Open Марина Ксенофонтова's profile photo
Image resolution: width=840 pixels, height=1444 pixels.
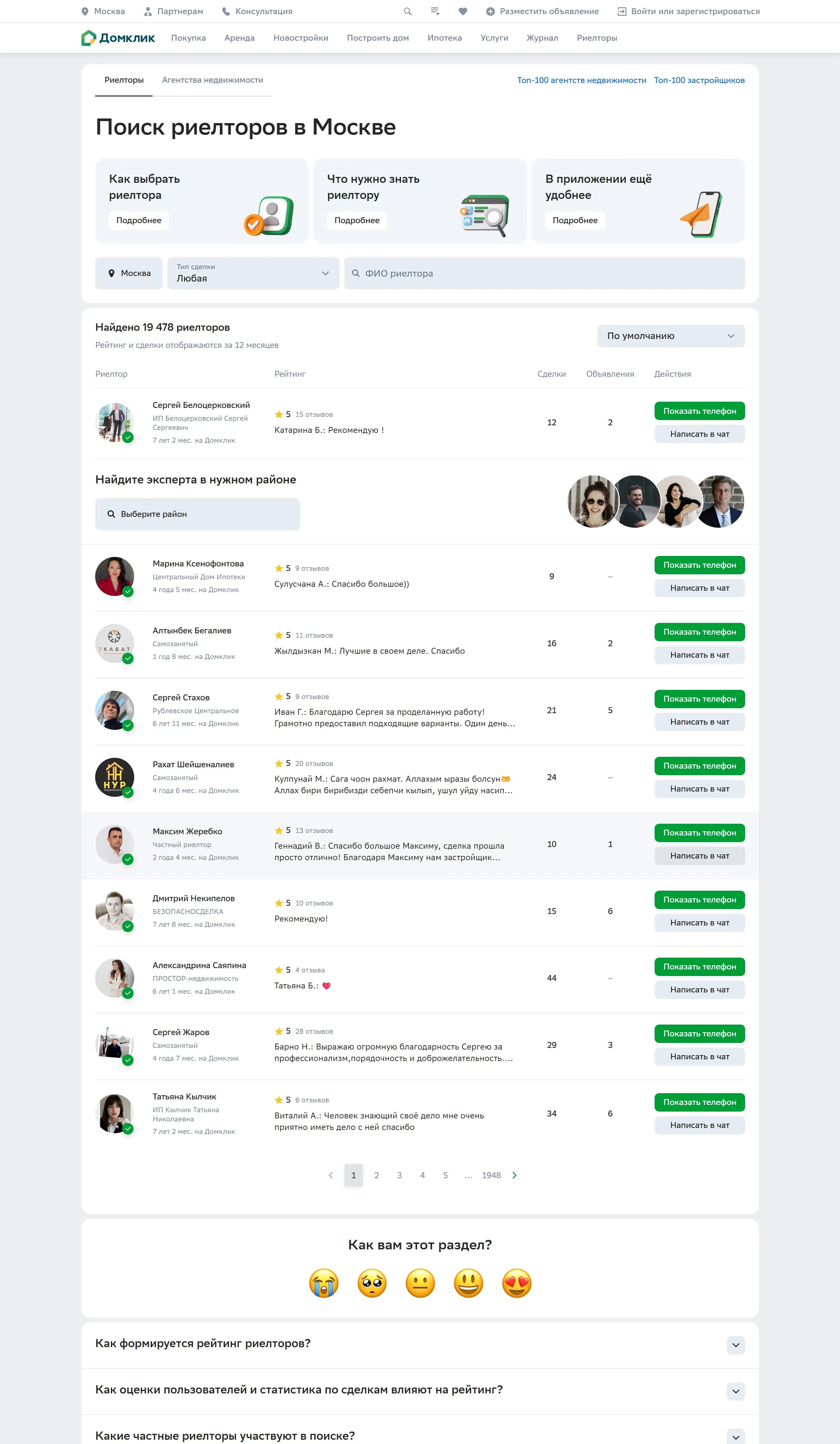tap(115, 576)
